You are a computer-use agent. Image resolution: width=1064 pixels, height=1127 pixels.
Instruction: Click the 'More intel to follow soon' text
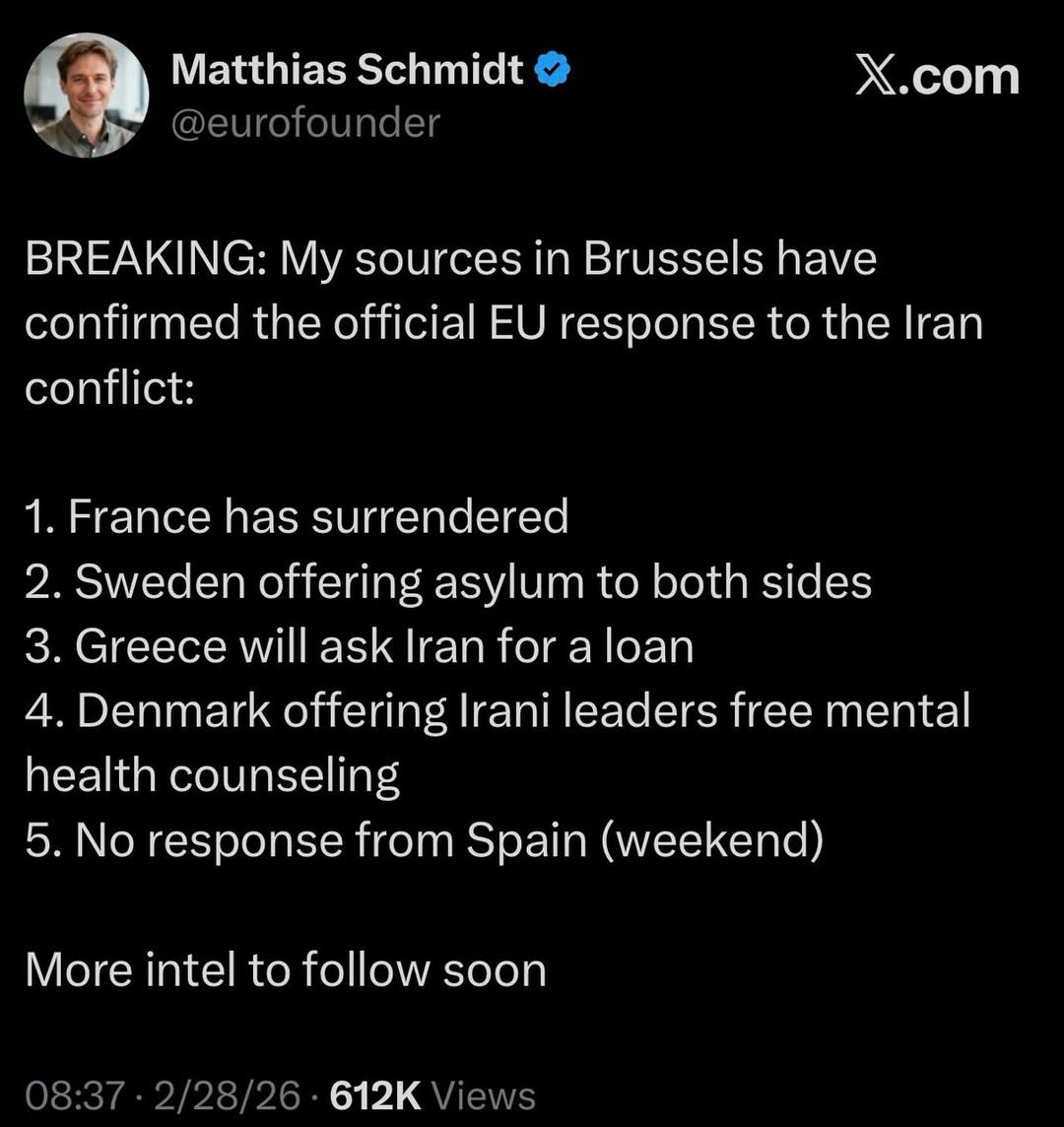coord(286,970)
